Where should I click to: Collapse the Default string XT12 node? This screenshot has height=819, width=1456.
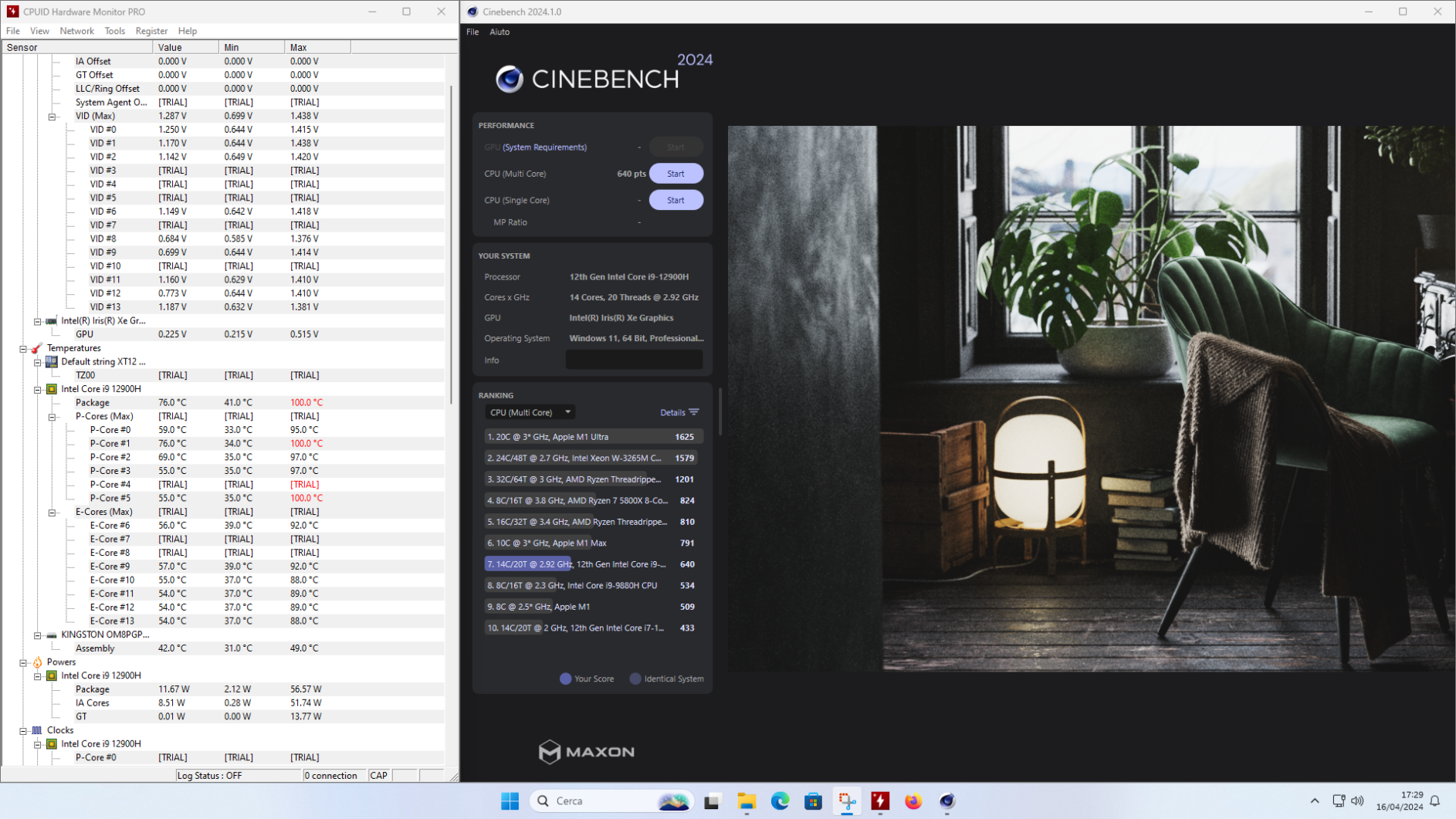[37, 362]
